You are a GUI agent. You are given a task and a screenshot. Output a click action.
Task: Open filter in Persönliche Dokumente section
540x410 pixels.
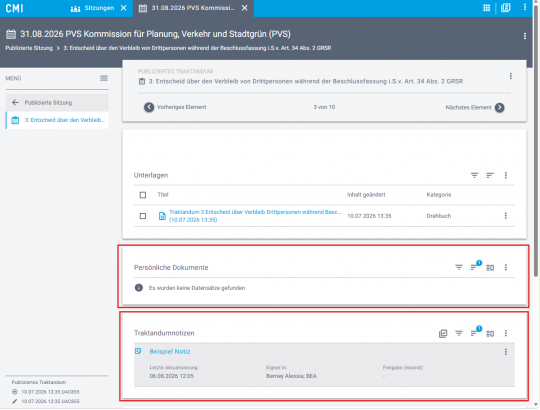459,267
